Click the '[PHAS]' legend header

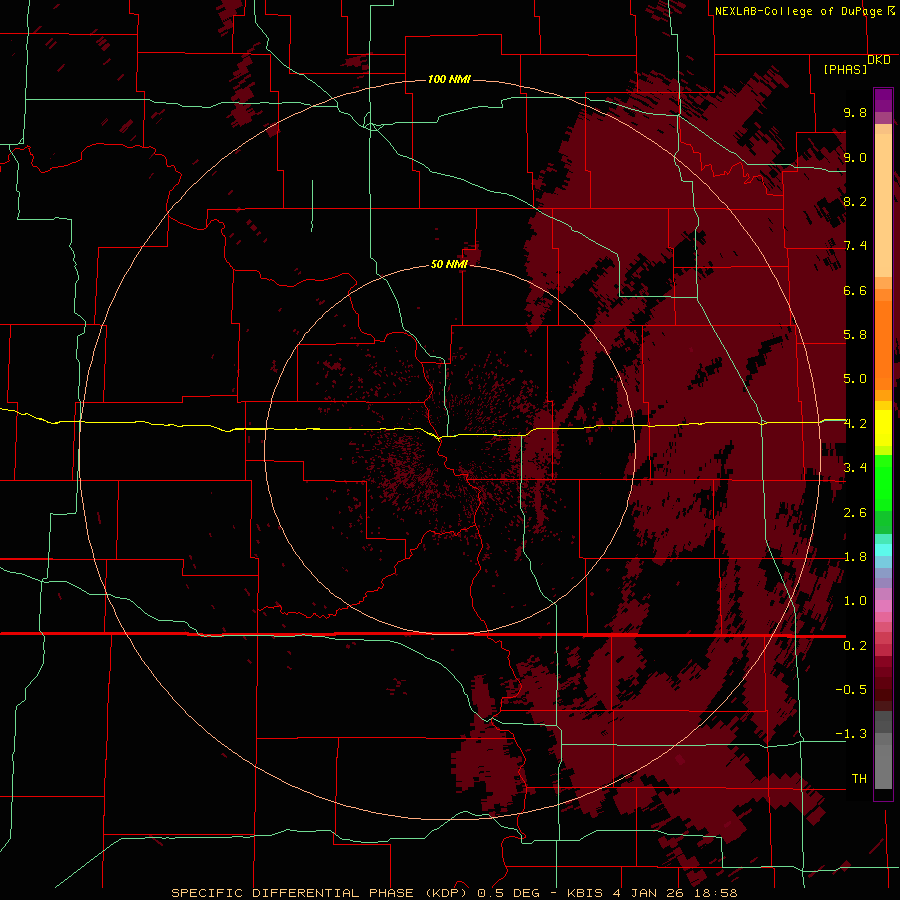(845, 69)
